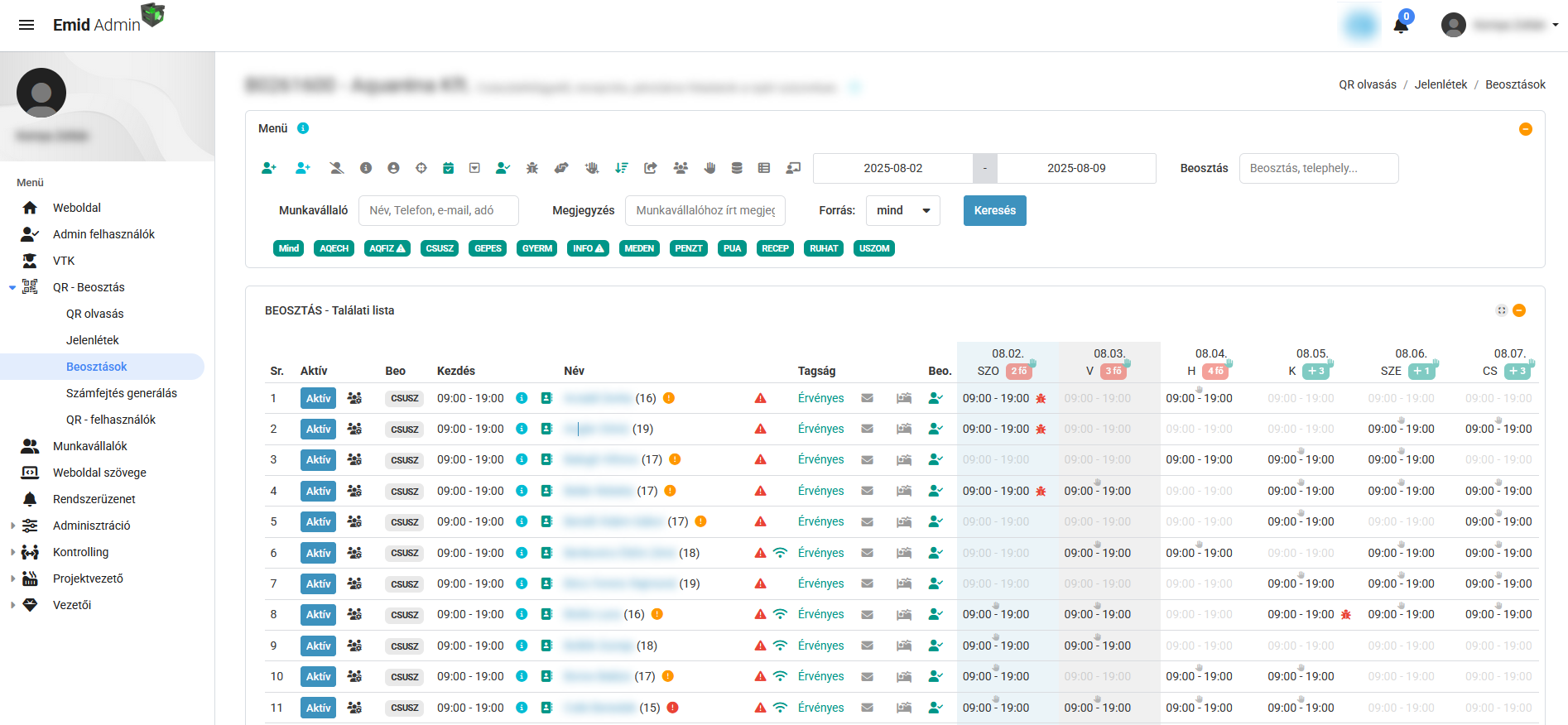The height and width of the screenshot is (725, 1568).
Task: Expand the Adminisztráció sidebar section
Action: pos(91,526)
